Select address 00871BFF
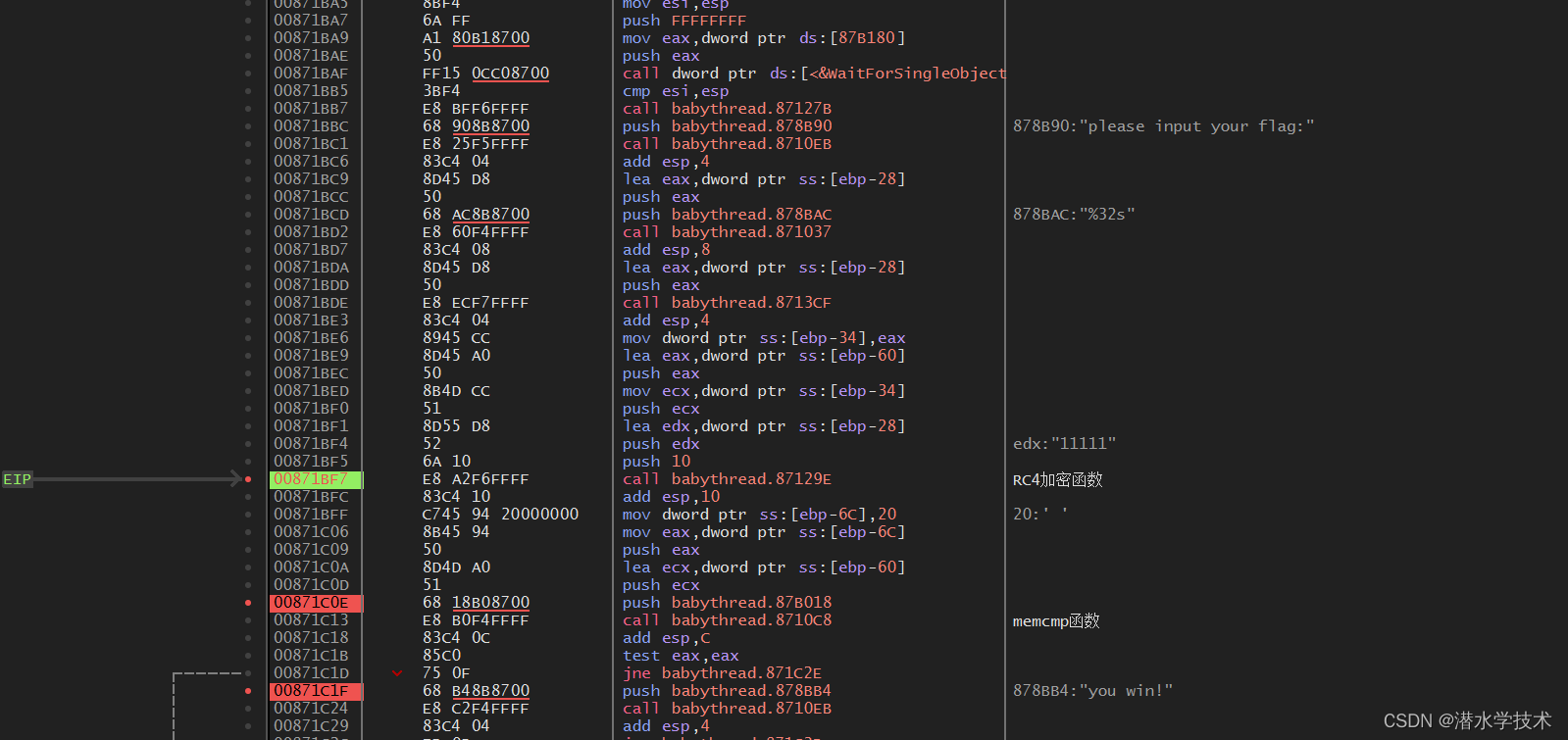Screen dimensions: 1568x740 [311, 515]
